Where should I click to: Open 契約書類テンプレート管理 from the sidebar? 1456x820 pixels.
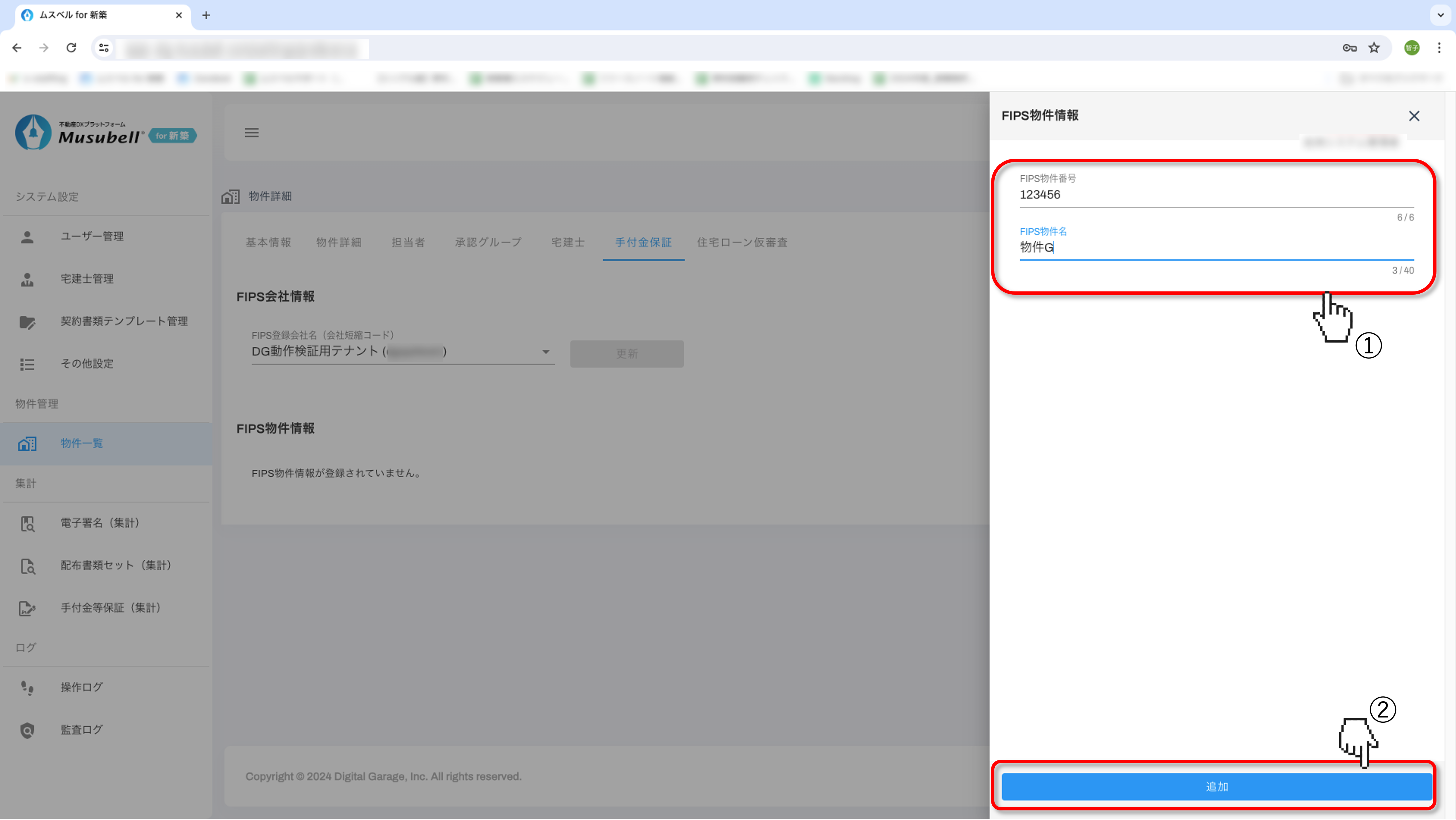click(124, 321)
